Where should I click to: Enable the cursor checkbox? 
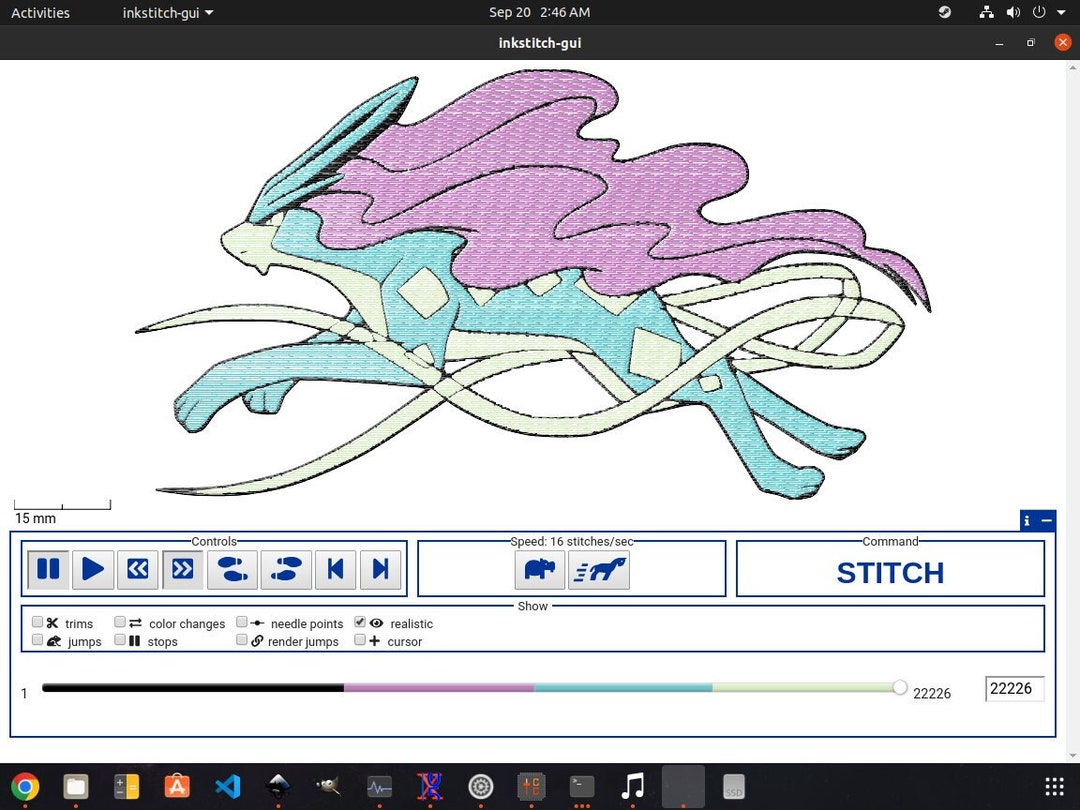click(x=360, y=640)
